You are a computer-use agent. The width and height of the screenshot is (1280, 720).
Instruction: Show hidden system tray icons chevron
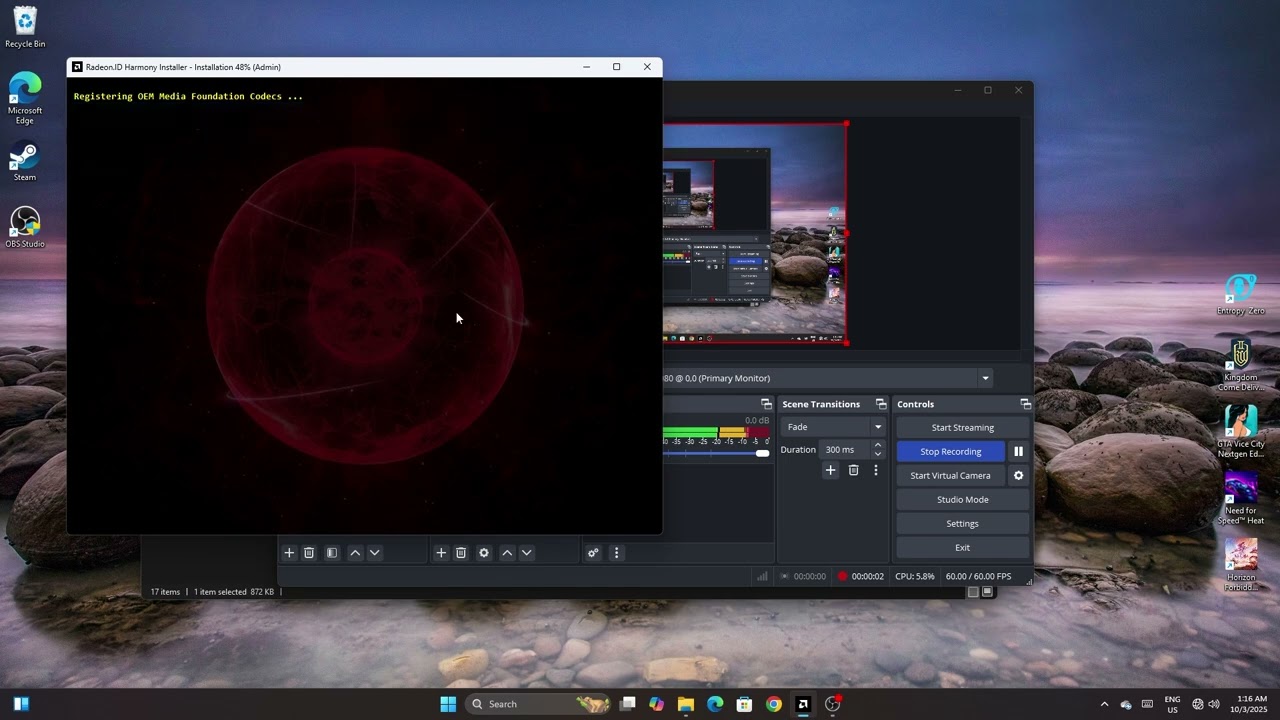[x=1104, y=704]
